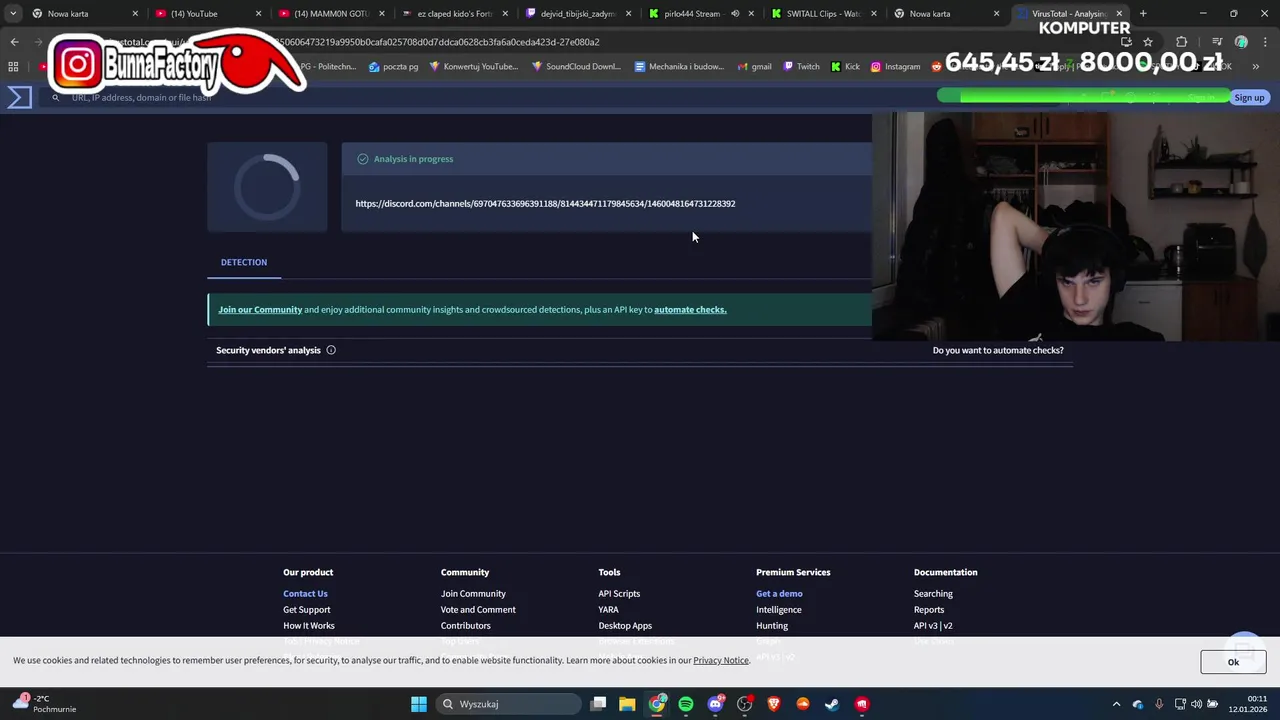Open File Explorer from the taskbar

point(627,704)
